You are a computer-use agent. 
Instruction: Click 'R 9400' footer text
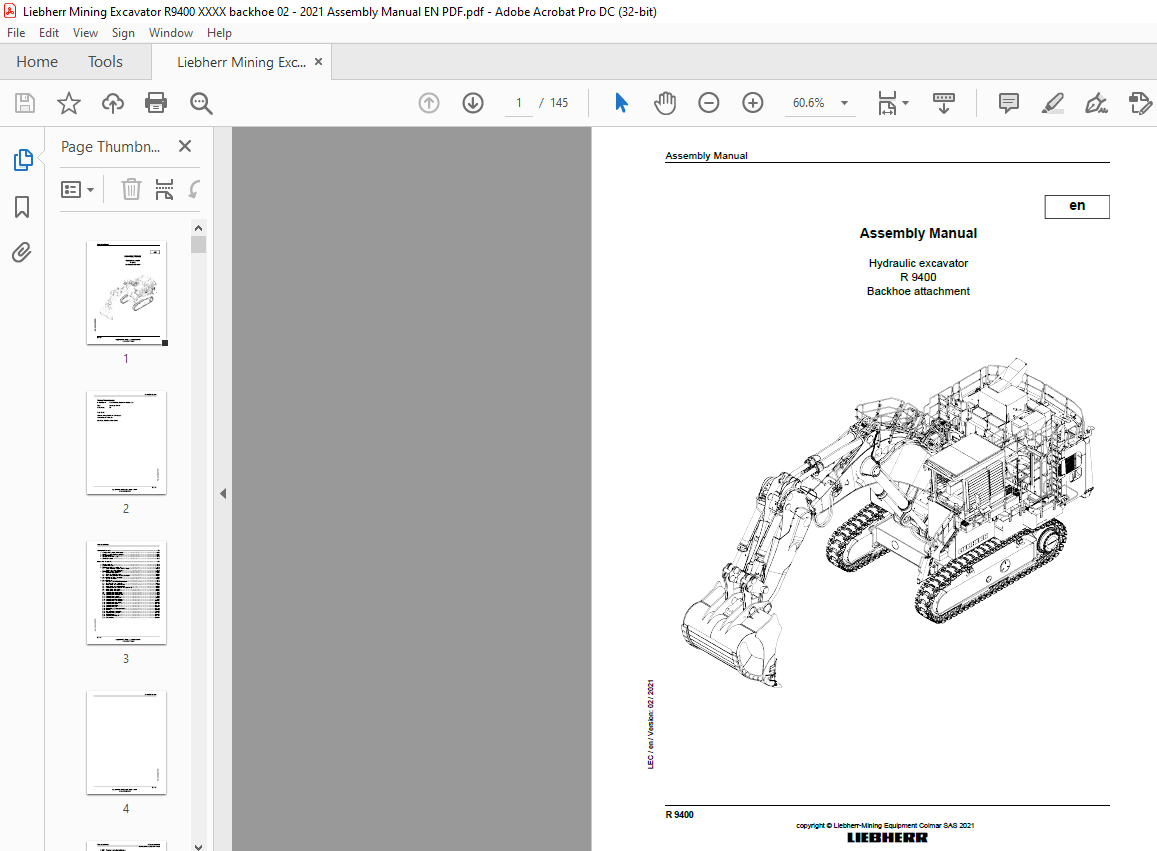pyautogui.click(x=679, y=815)
